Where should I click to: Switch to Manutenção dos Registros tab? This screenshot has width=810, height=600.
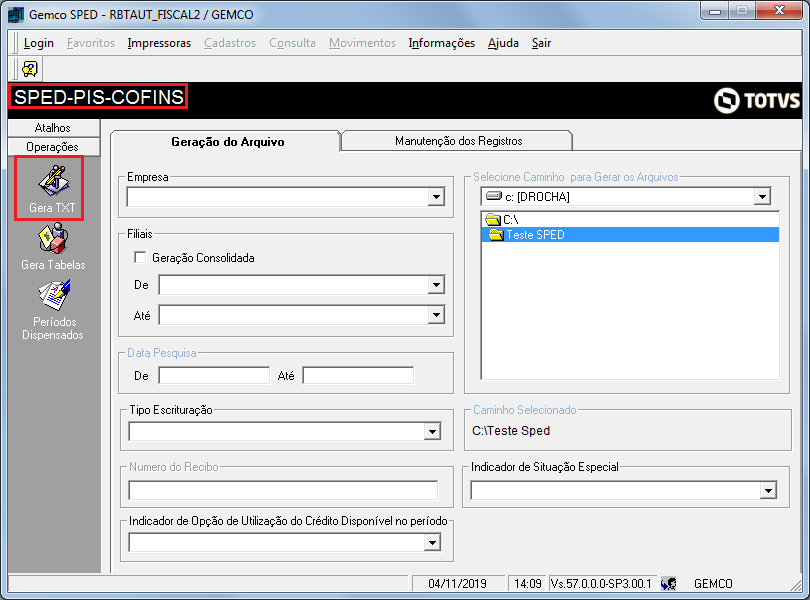pos(458,141)
